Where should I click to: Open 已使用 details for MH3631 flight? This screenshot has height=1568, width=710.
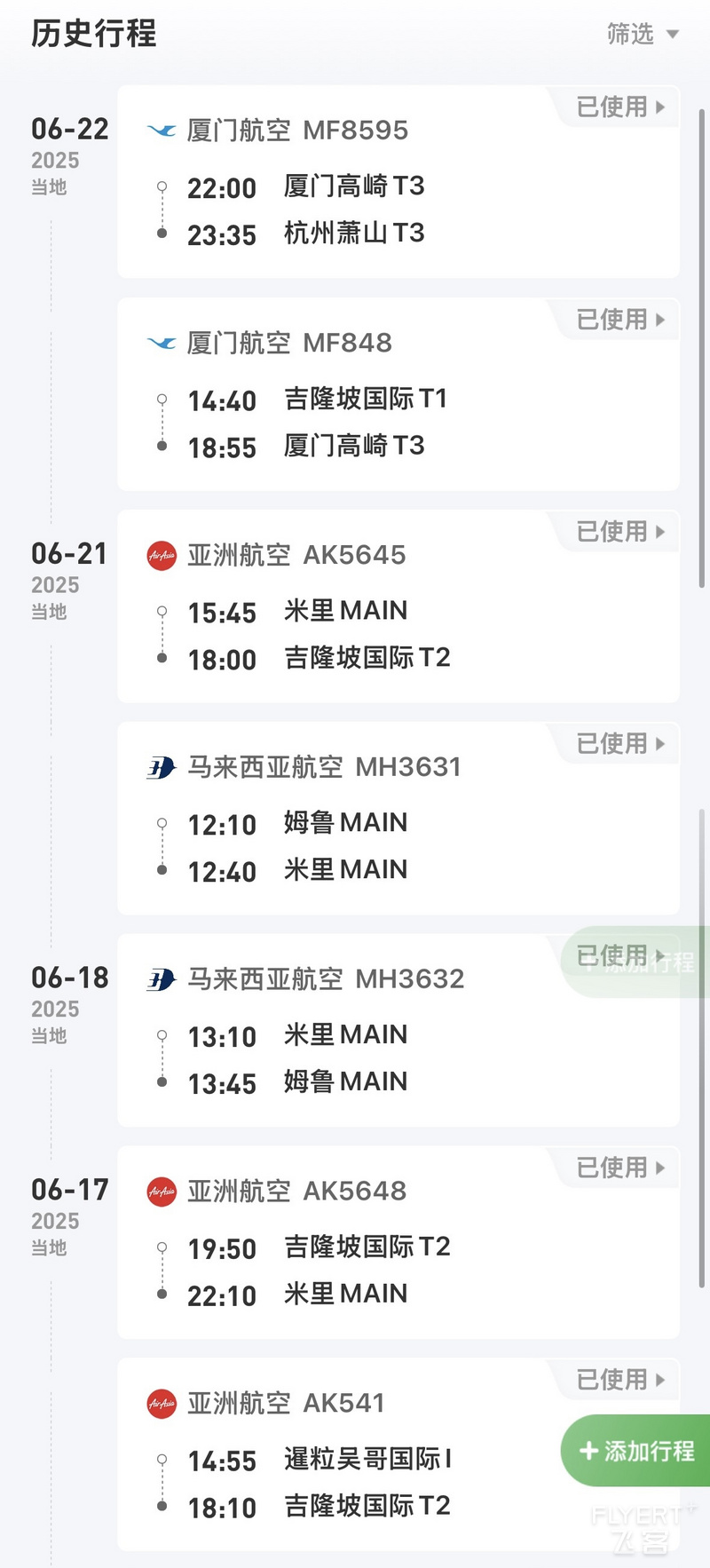pyautogui.click(x=620, y=744)
